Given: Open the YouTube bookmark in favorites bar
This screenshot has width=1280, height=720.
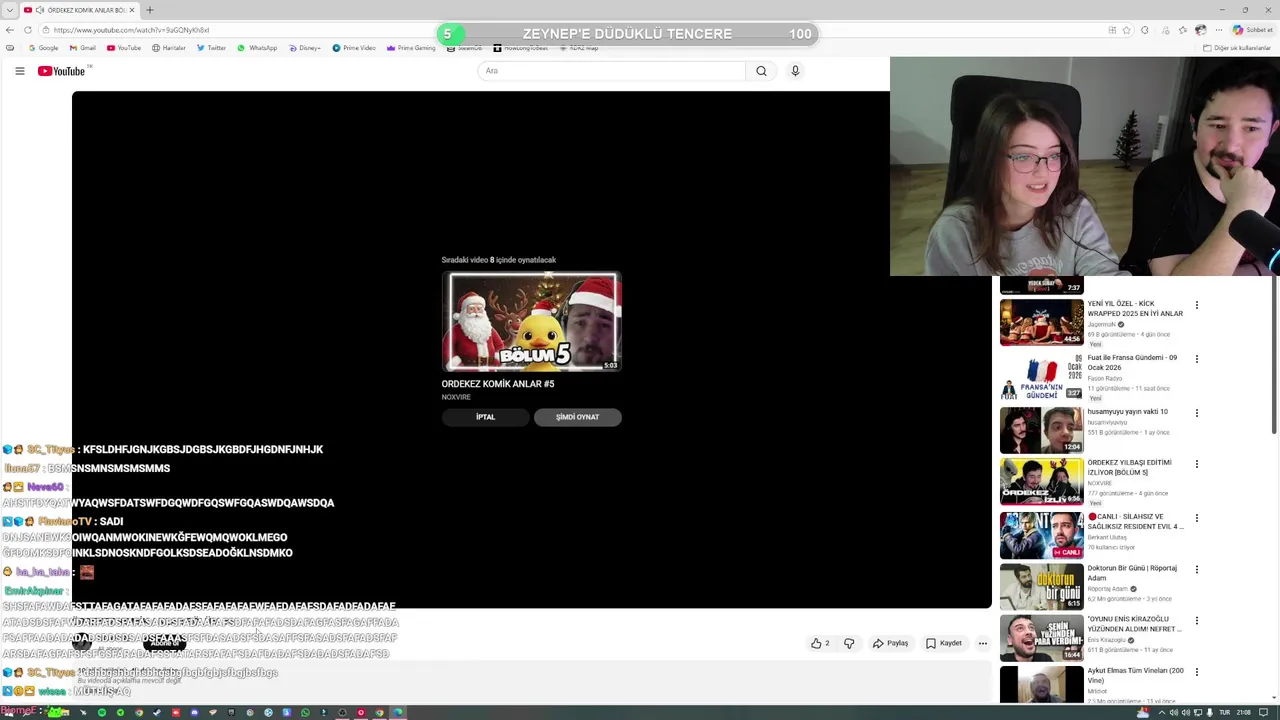Looking at the screenshot, I should coord(124,48).
